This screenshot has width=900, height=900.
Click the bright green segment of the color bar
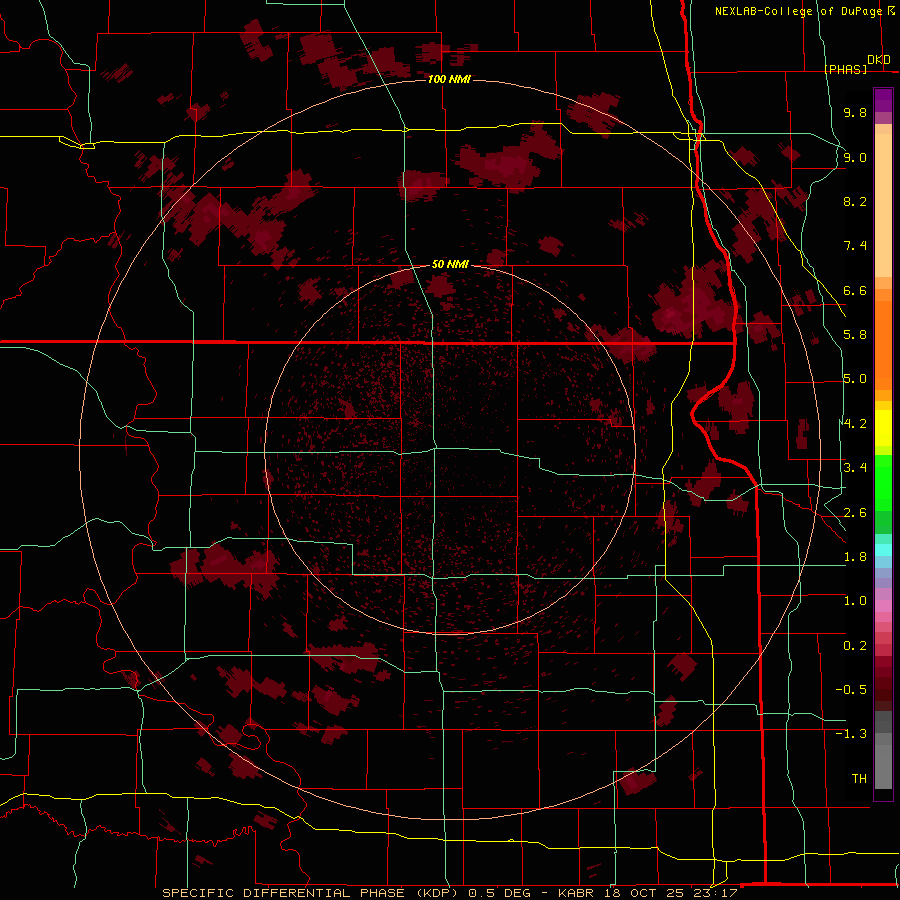coord(883,482)
